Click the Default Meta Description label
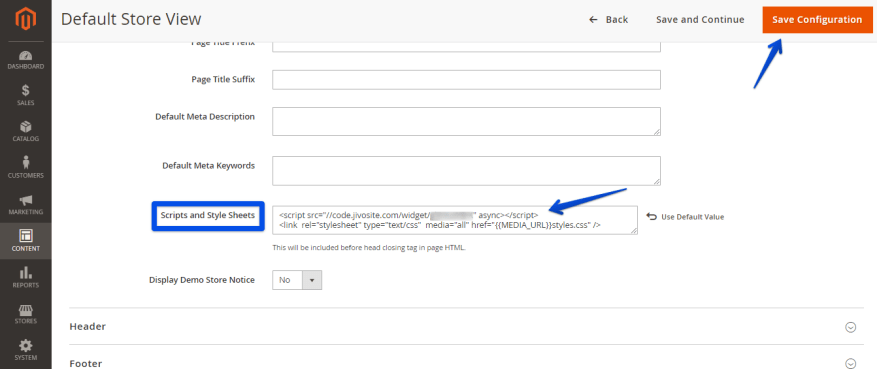Screen dimensions: 877x369 205,117
